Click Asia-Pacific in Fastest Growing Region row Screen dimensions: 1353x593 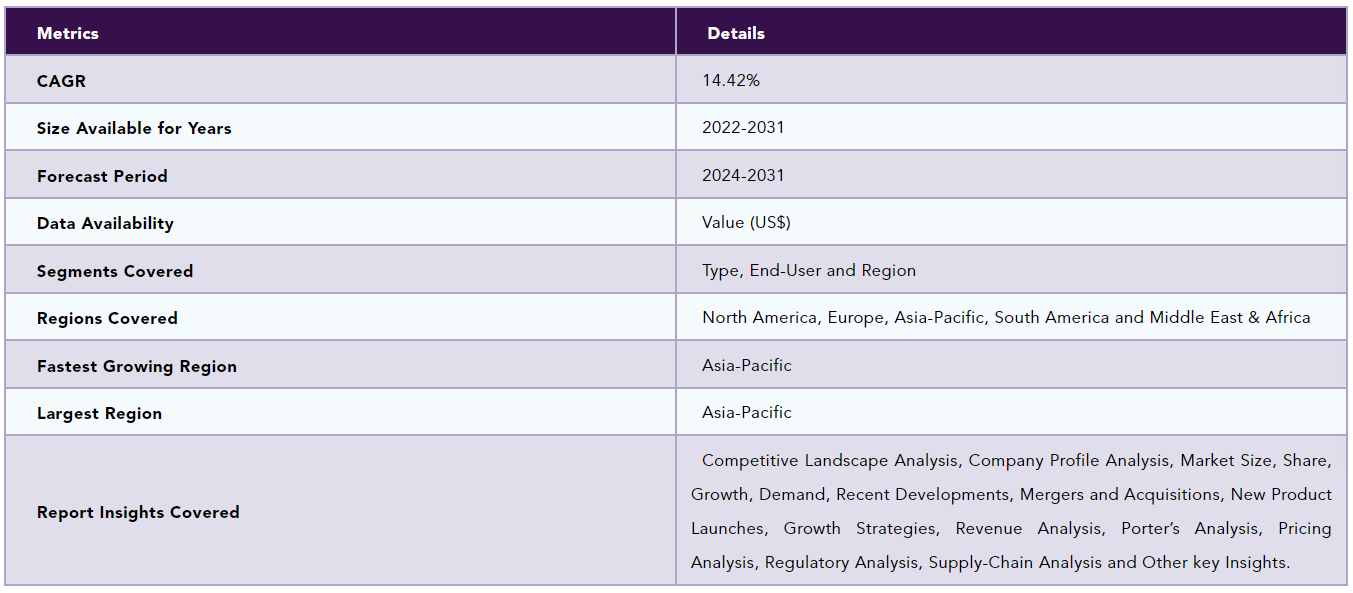point(747,365)
